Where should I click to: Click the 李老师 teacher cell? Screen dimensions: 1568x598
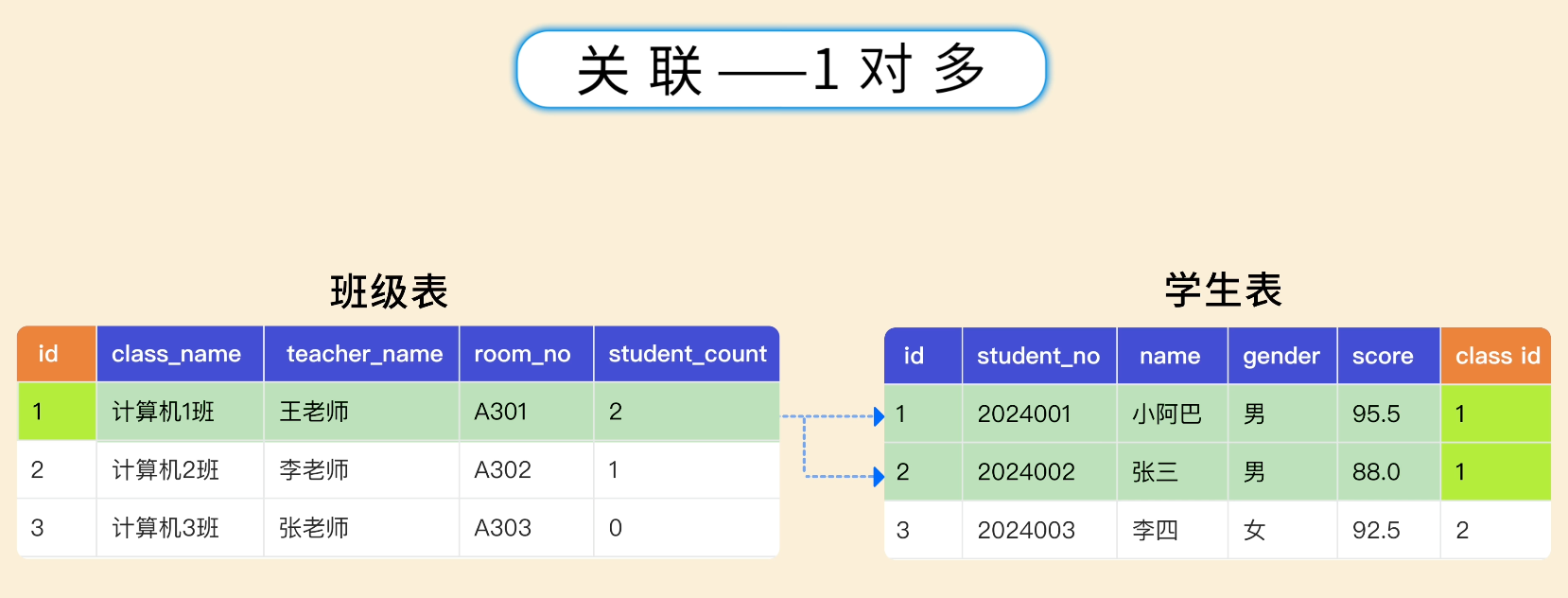[x=314, y=469]
